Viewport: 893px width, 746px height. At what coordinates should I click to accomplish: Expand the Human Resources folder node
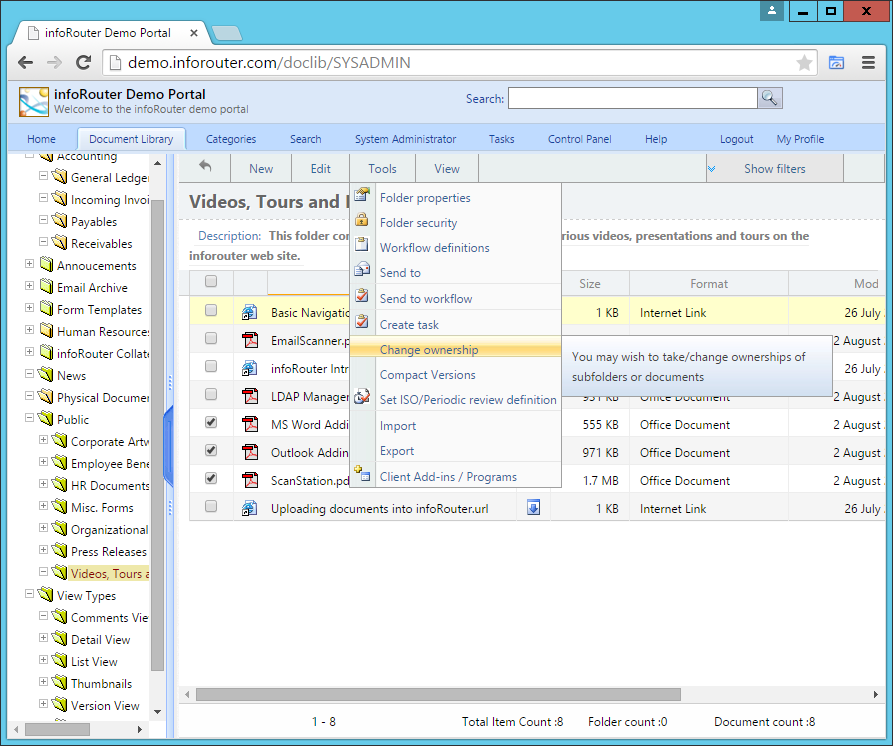coord(30,330)
